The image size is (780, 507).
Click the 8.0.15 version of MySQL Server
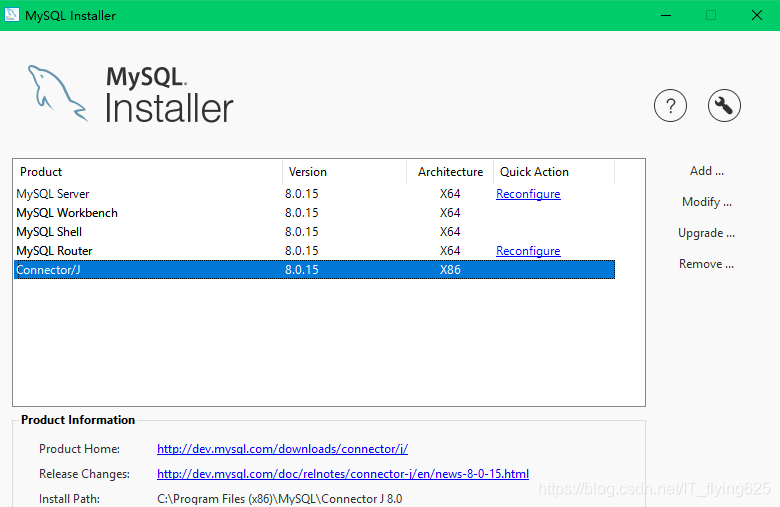301,194
